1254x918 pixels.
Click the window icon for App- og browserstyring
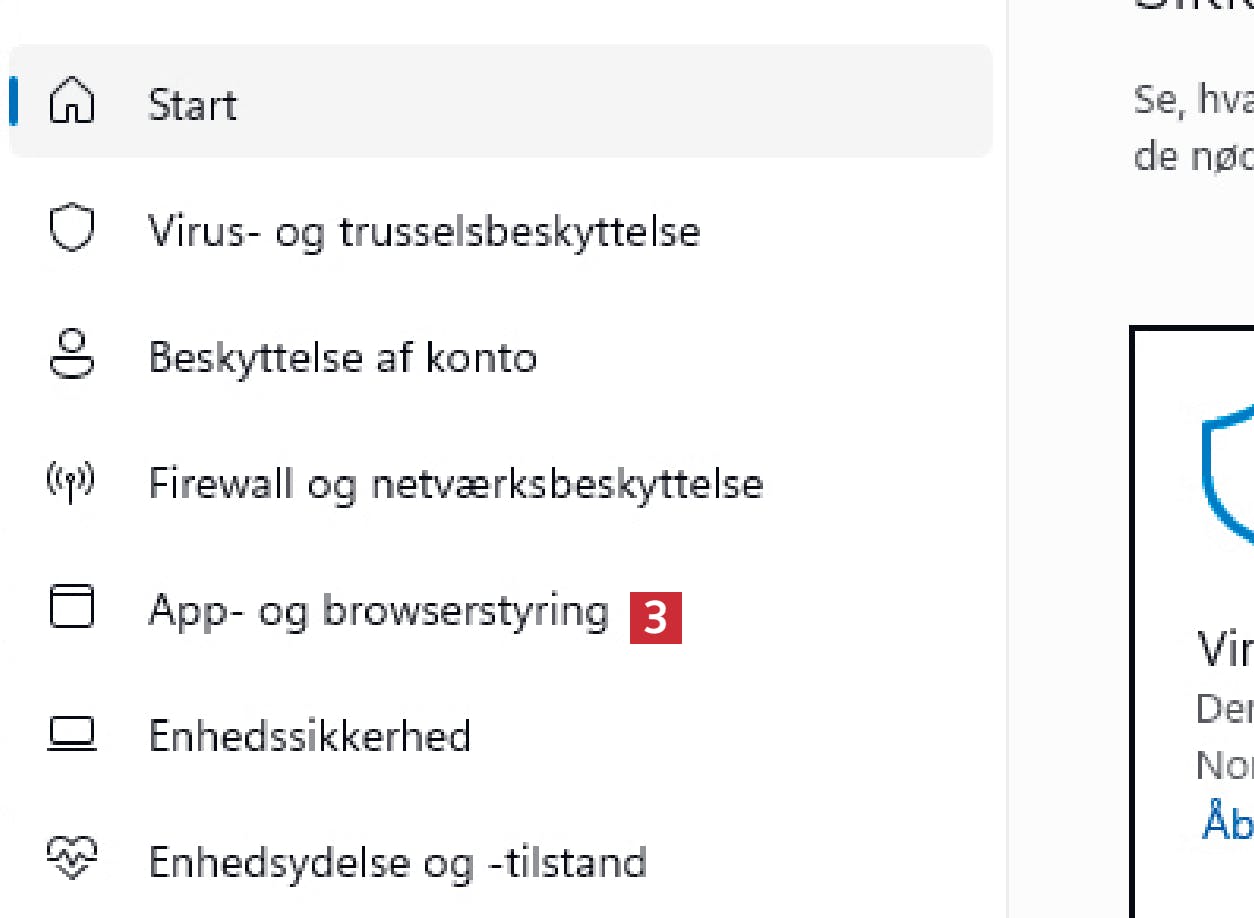point(71,609)
